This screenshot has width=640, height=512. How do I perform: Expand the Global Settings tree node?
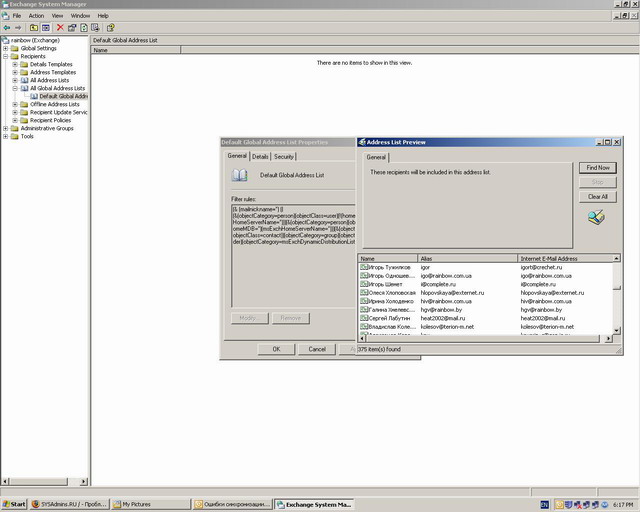tap(6, 48)
